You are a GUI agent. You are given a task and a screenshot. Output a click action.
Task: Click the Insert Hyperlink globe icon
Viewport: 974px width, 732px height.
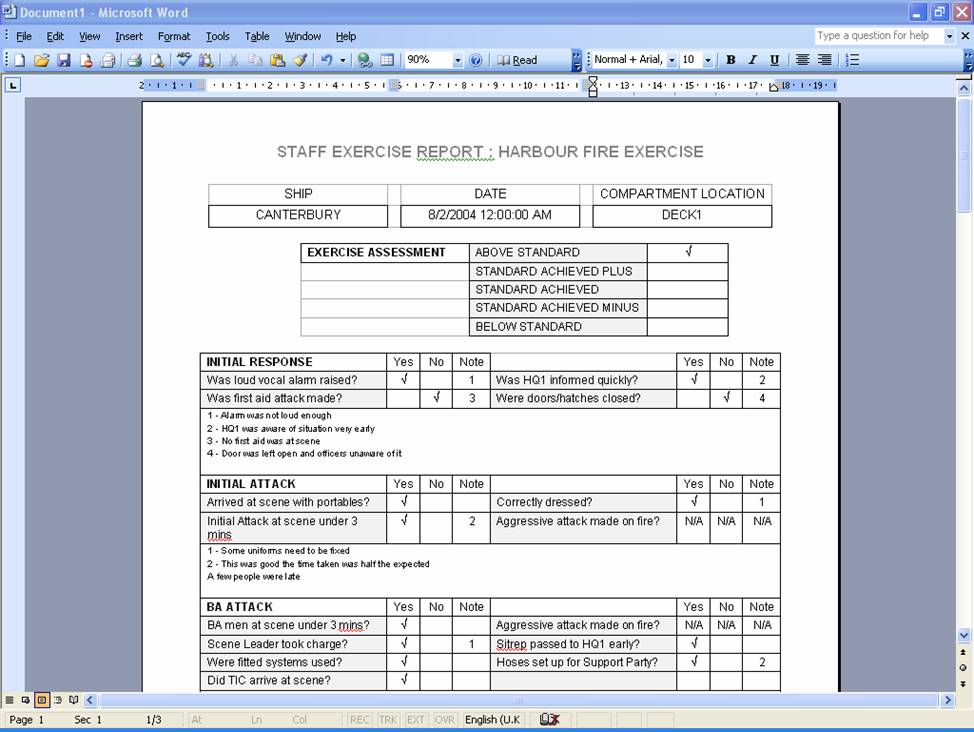click(x=365, y=60)
